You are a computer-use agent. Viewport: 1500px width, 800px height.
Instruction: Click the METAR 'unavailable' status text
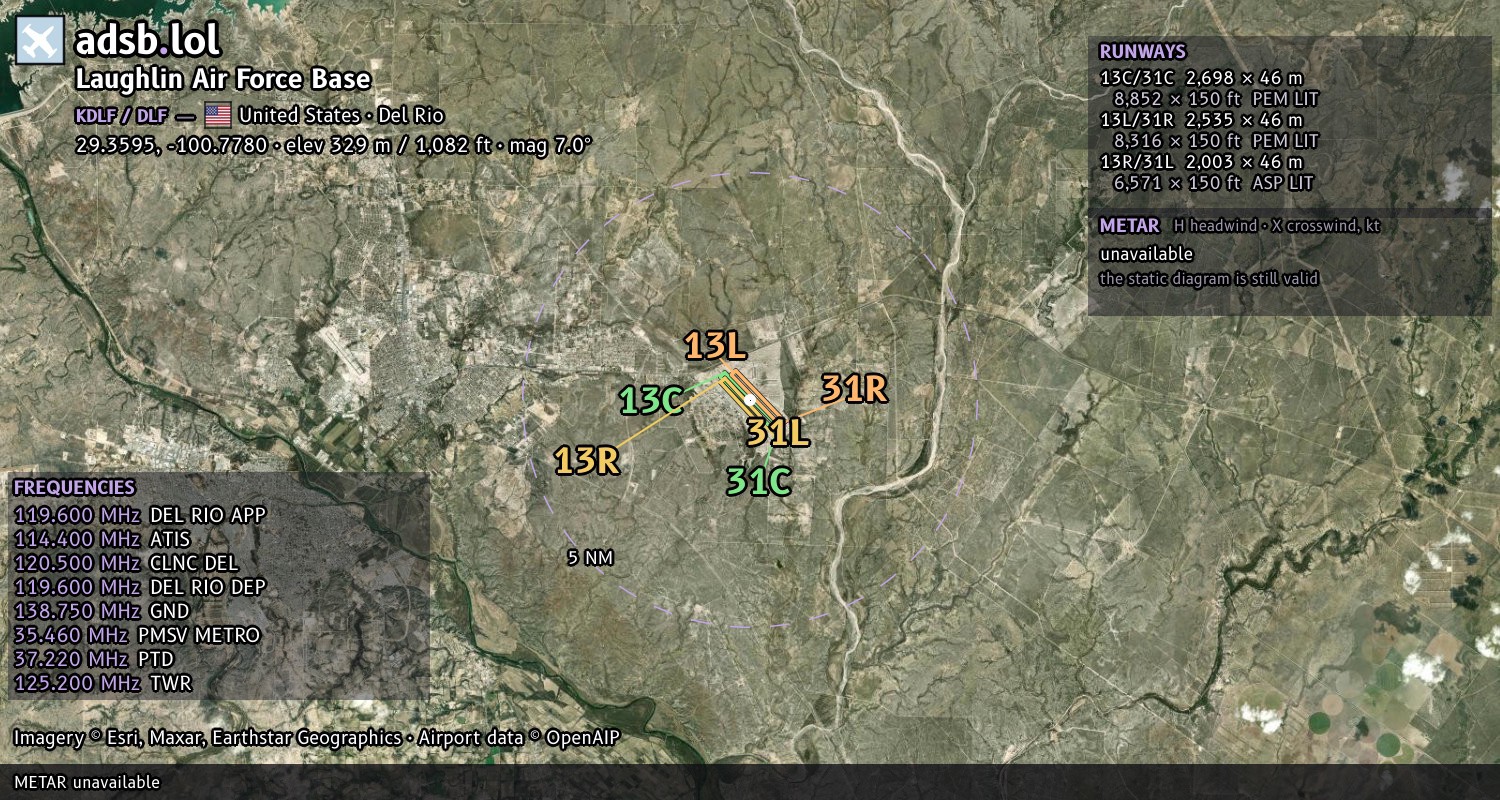pos(1146,254)
